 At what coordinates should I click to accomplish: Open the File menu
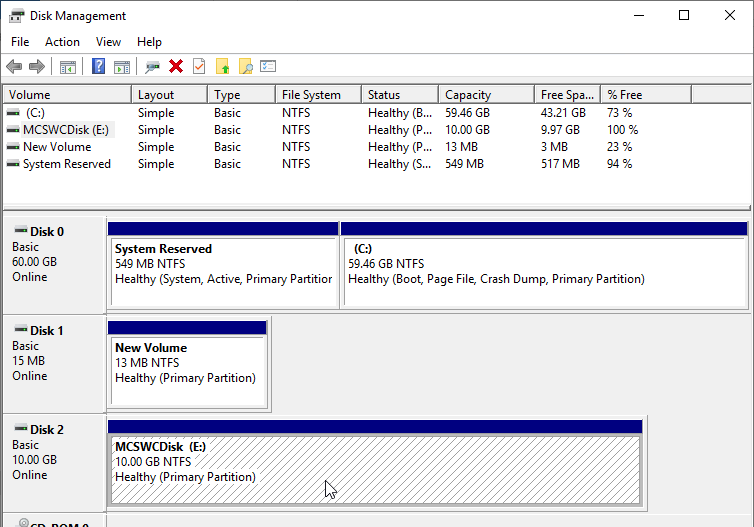[20, 42]
